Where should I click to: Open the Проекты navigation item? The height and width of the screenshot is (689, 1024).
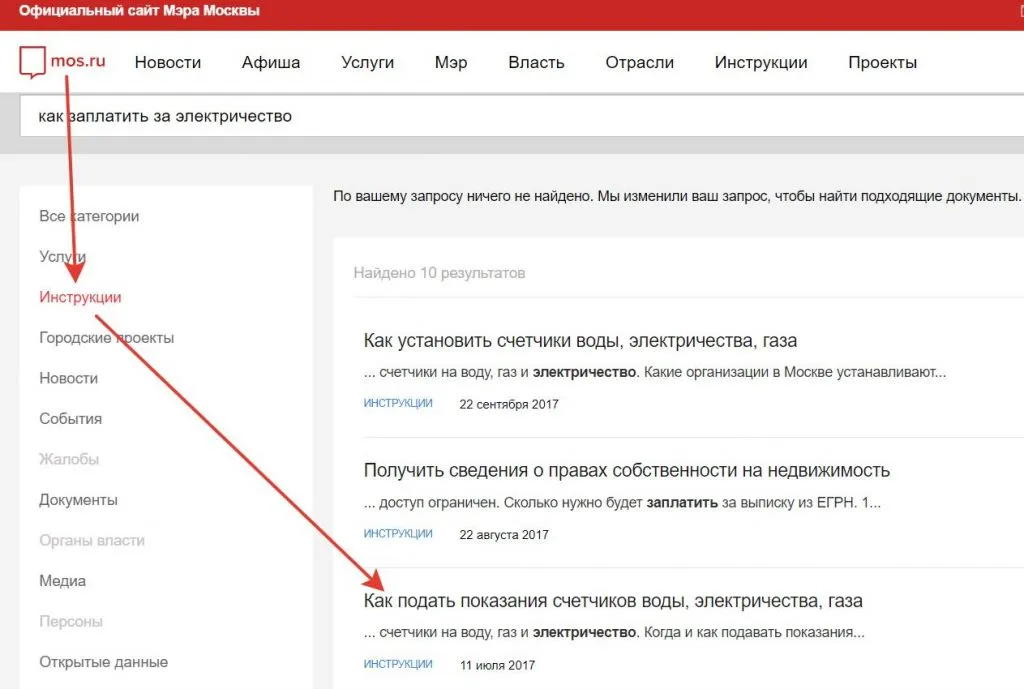coord(882,62)
